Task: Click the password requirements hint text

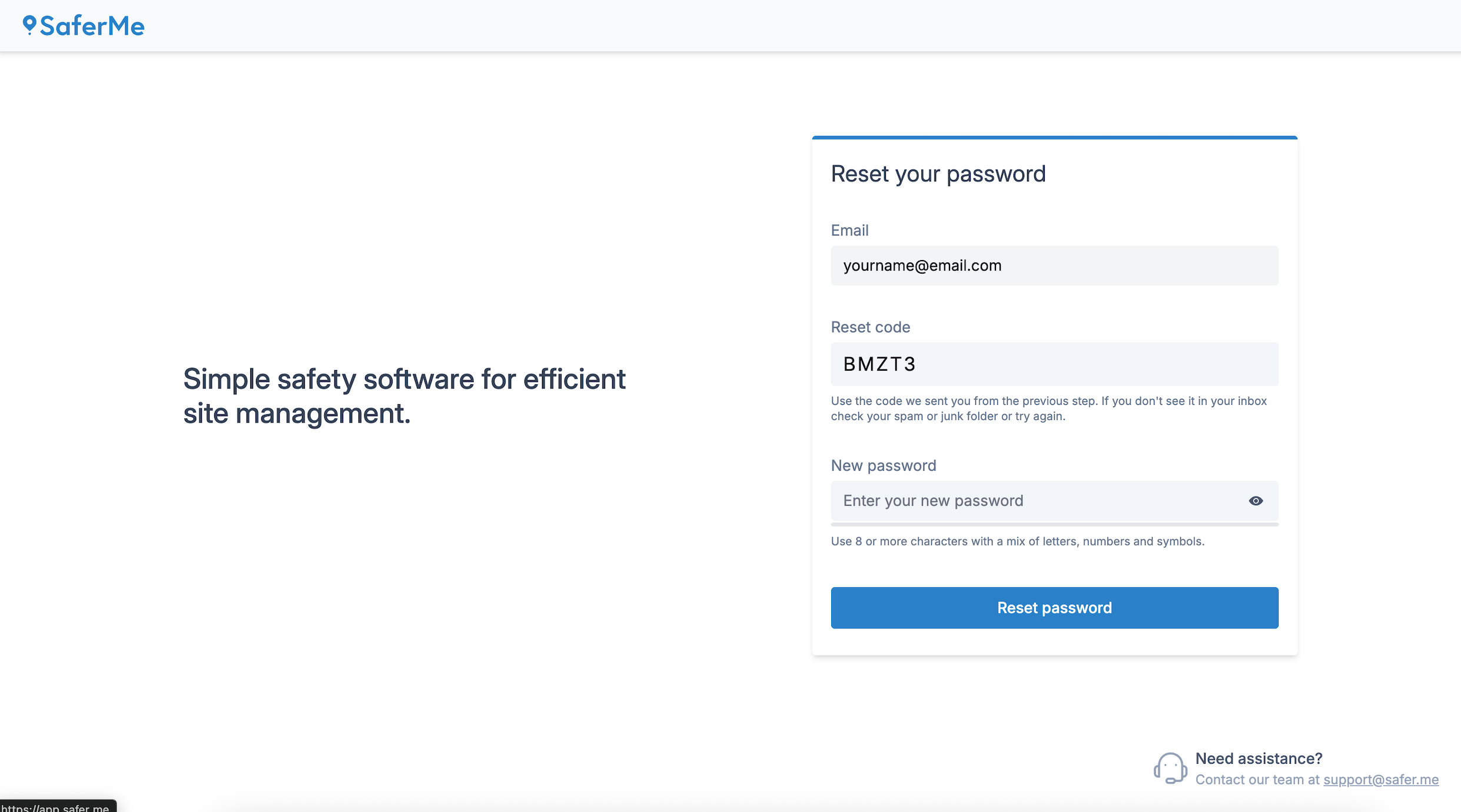Action: tap(1018, 541)
